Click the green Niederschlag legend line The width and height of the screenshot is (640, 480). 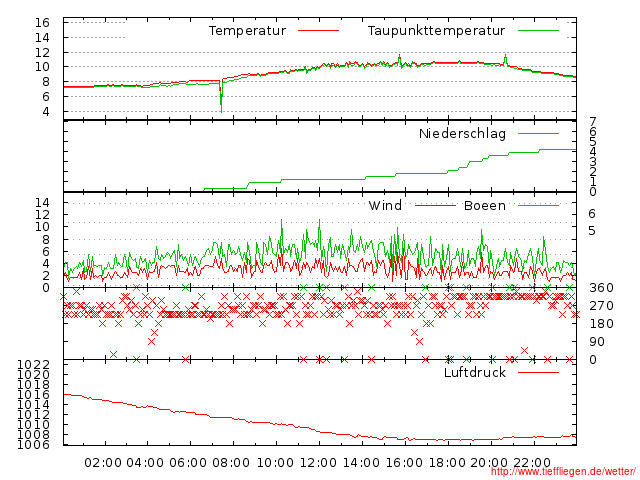(538, 133)
